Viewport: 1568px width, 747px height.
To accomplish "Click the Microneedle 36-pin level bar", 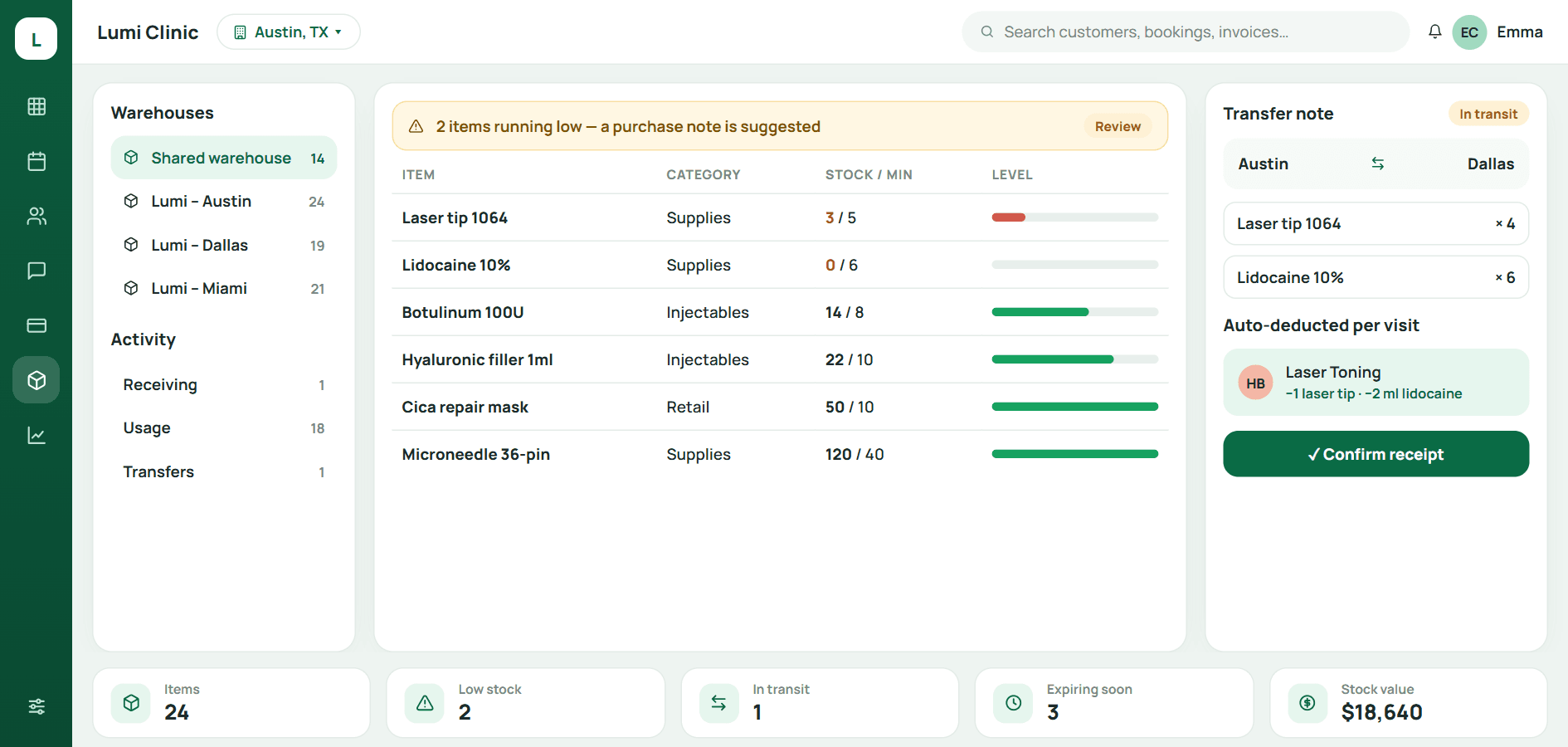I will 1074,454.
